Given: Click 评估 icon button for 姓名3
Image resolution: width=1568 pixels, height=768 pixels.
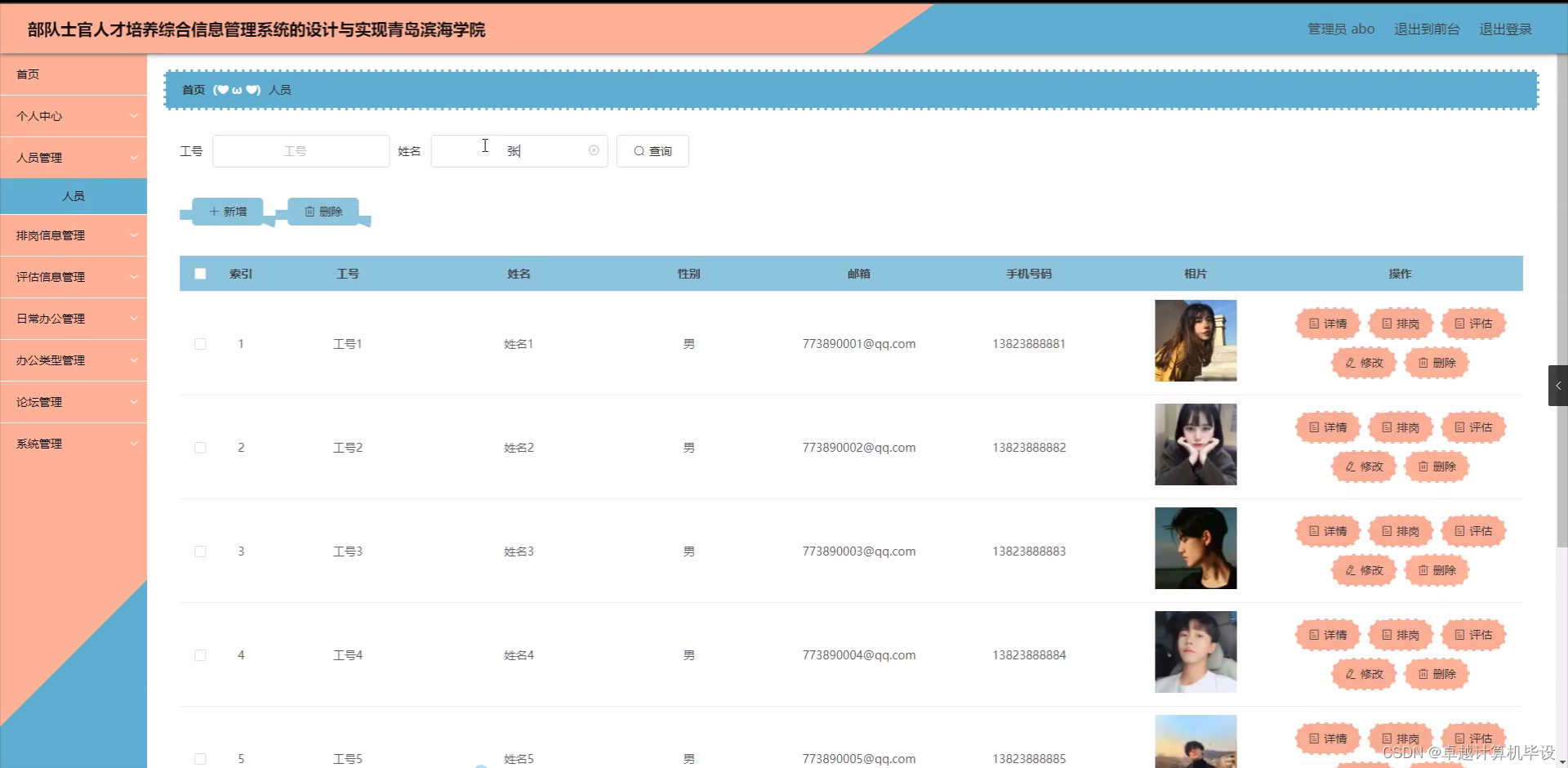Looking at the screenshot, I should [x=1473, y=530].
